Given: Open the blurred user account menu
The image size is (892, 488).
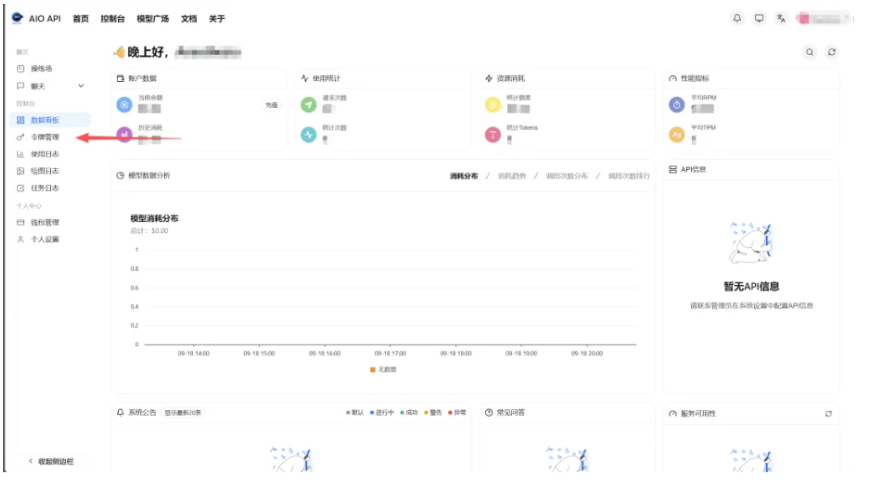Looking at the screenshot, I should [824, 19].
